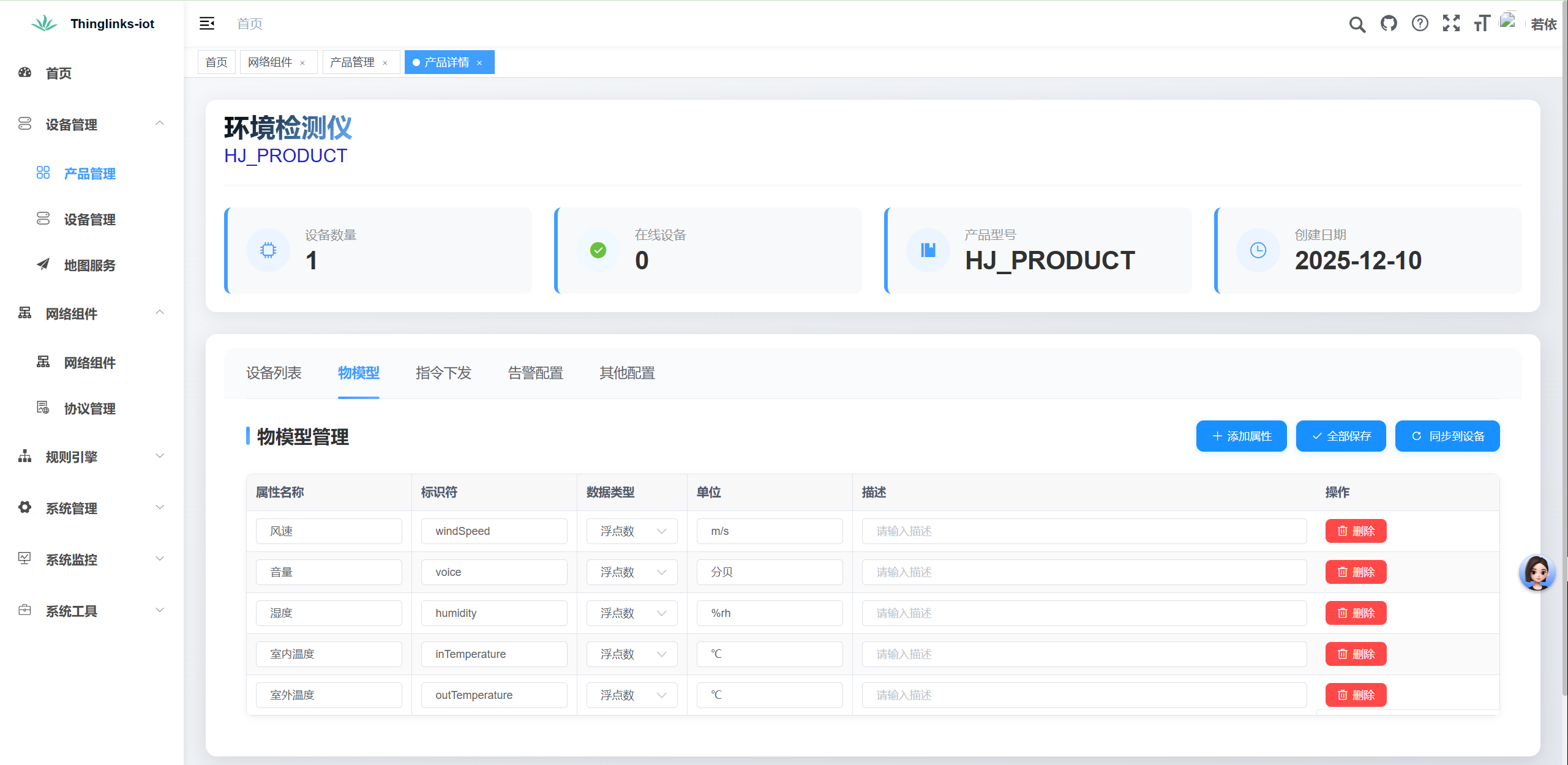Click the device count chip icon

268,250
